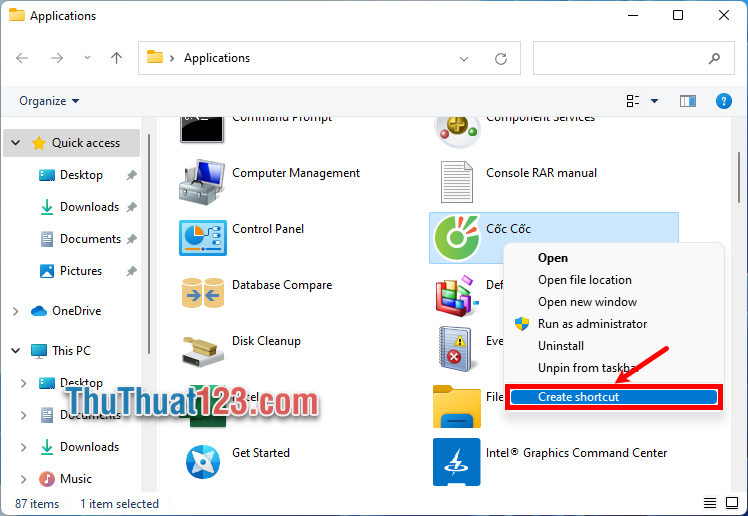
Task: Expand Documents under This PC
Action: pyautogui.click(x=23, y=415)
